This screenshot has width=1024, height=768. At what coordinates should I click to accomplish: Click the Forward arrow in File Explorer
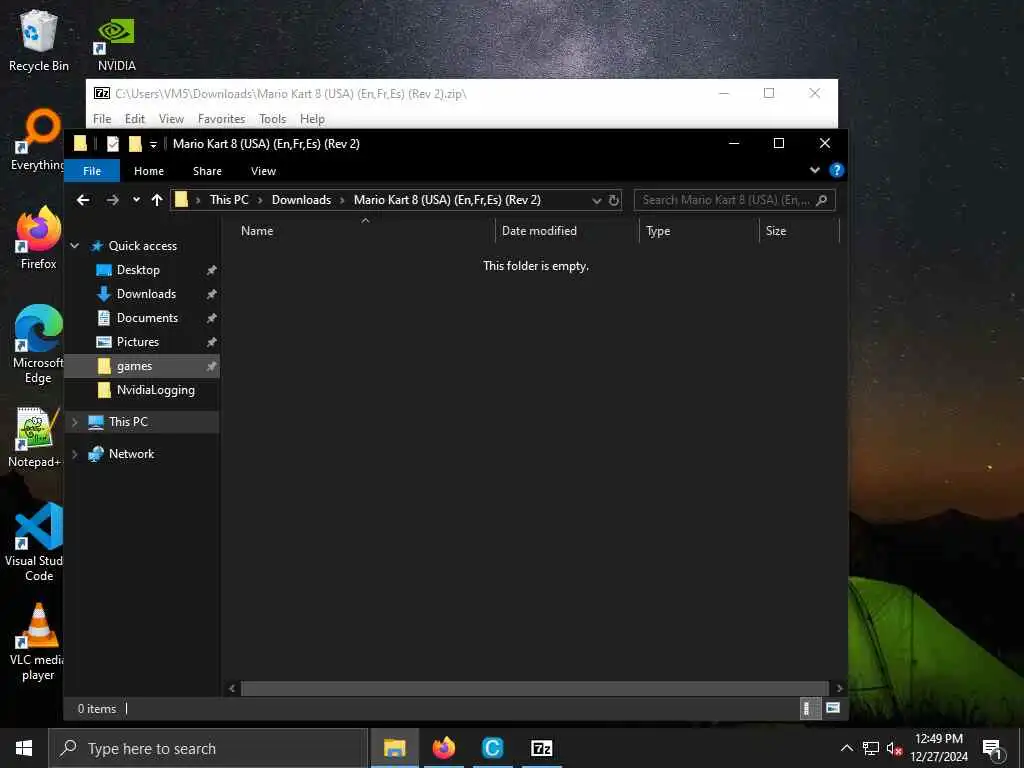(x=112, y=200)
